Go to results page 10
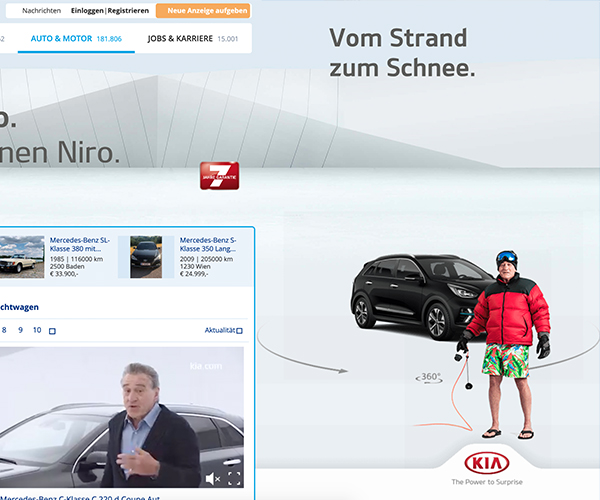Screen dimensions: 600x500 [37, 330]
